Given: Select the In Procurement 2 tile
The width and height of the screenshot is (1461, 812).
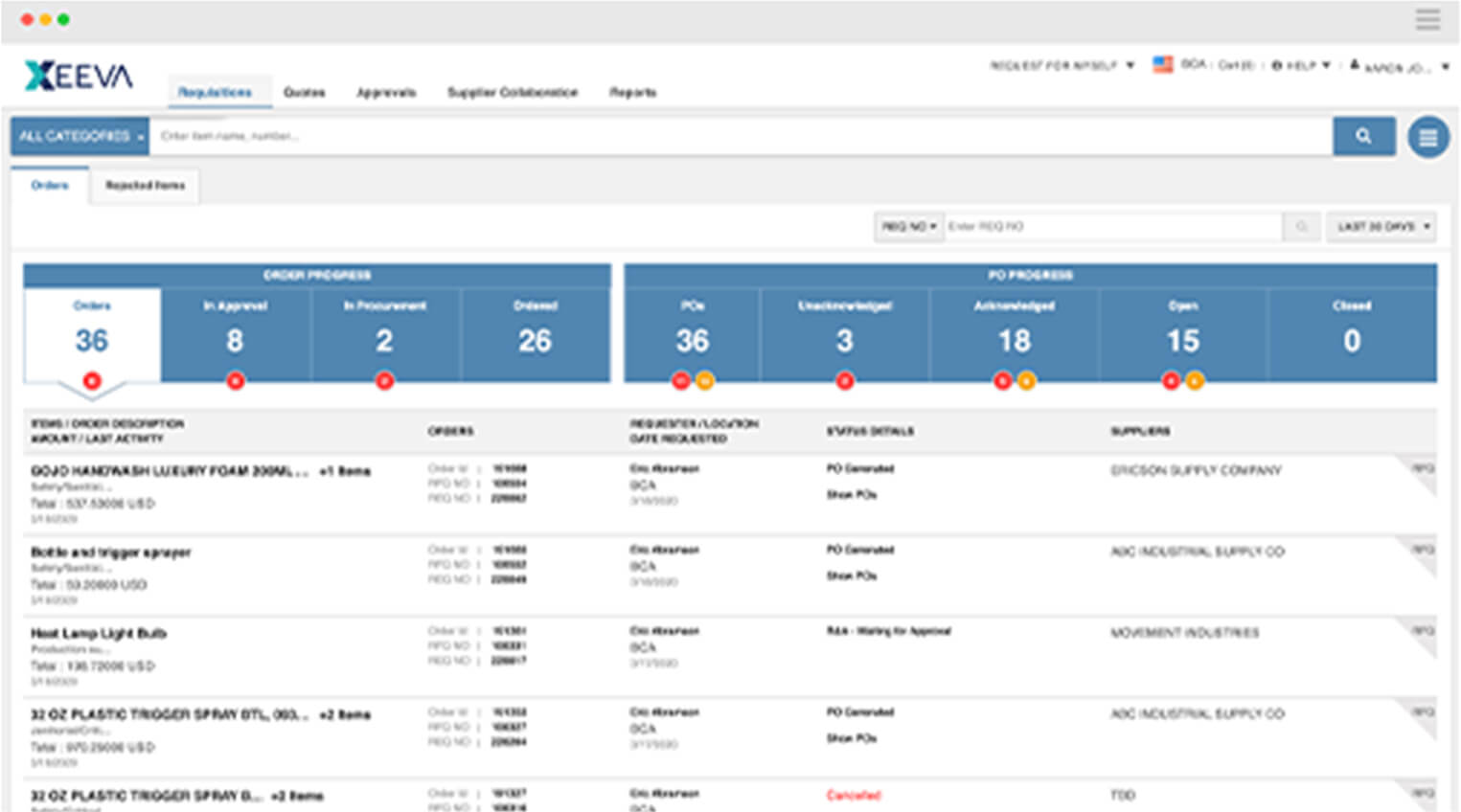Looking at the screenshot, I should point(385,334).
